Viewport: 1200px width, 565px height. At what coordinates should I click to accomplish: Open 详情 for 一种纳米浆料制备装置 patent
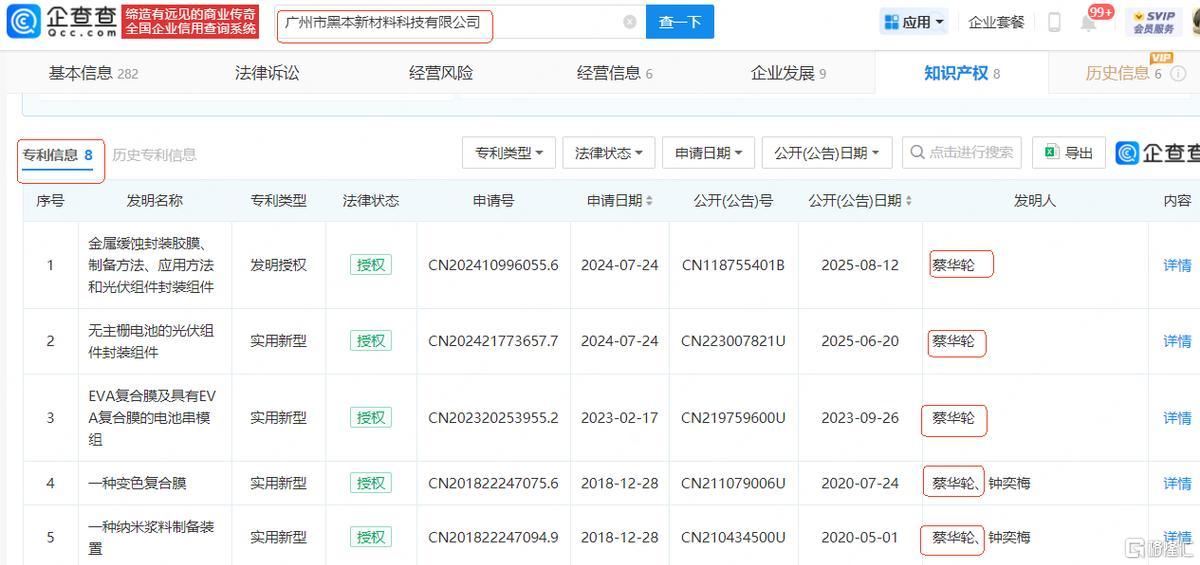tap(1177, 537)
